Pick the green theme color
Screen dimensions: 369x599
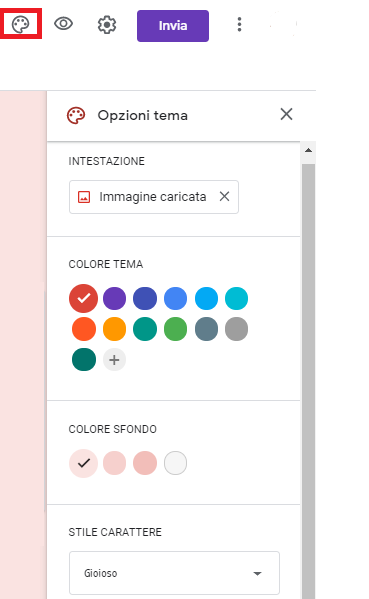tap(175, 329)
